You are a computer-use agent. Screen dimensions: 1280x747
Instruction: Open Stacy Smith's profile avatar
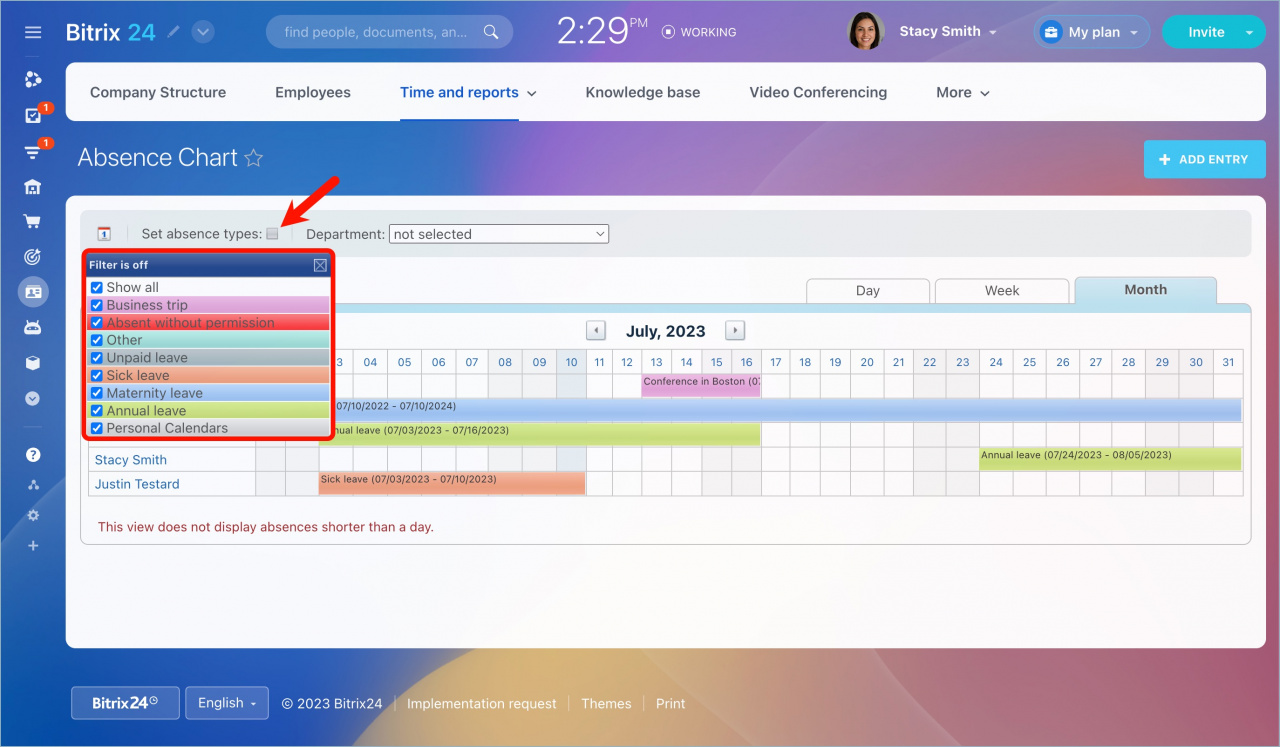[x=865, y=31]
